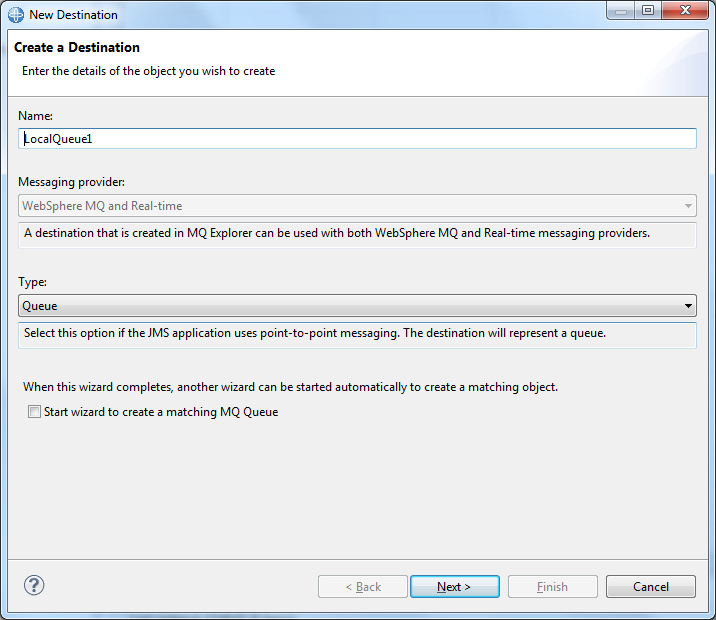This screenshot has height=620, width=716.
Task: Click the Type label above the combo box
Action: point(33,283)
